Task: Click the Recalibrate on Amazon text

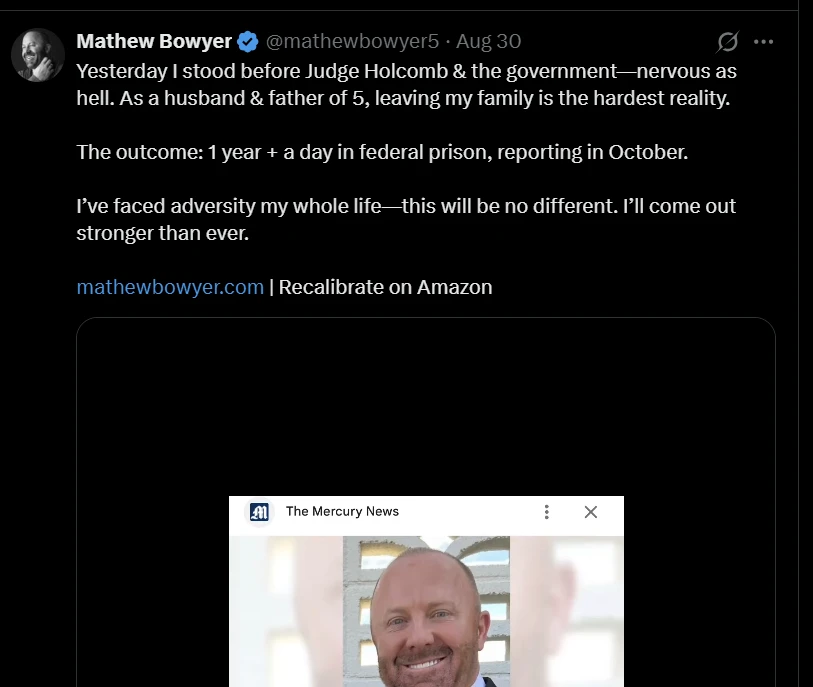Action: 385,287
